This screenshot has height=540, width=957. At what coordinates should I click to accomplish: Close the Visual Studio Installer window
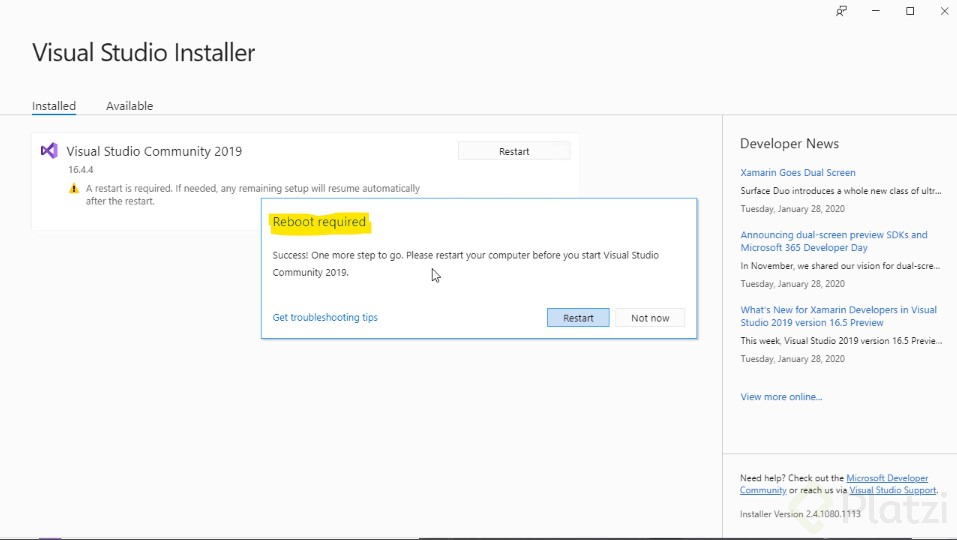(x=944, y=11)
